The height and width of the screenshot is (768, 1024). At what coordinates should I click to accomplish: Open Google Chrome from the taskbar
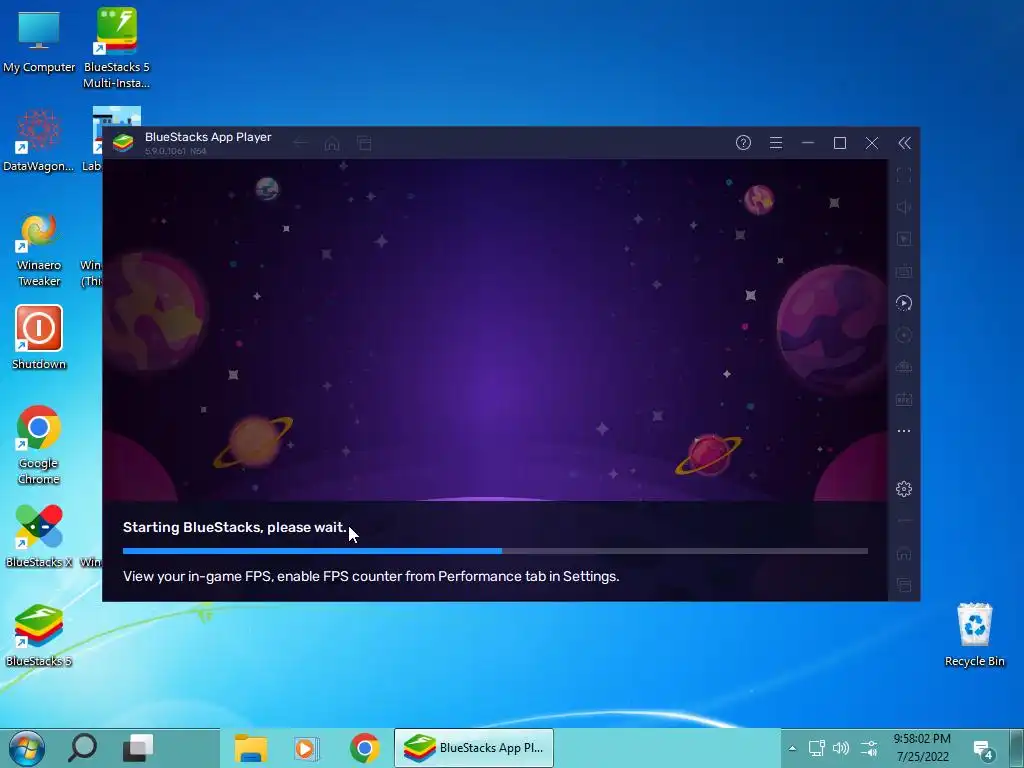[x=364, y=748]
